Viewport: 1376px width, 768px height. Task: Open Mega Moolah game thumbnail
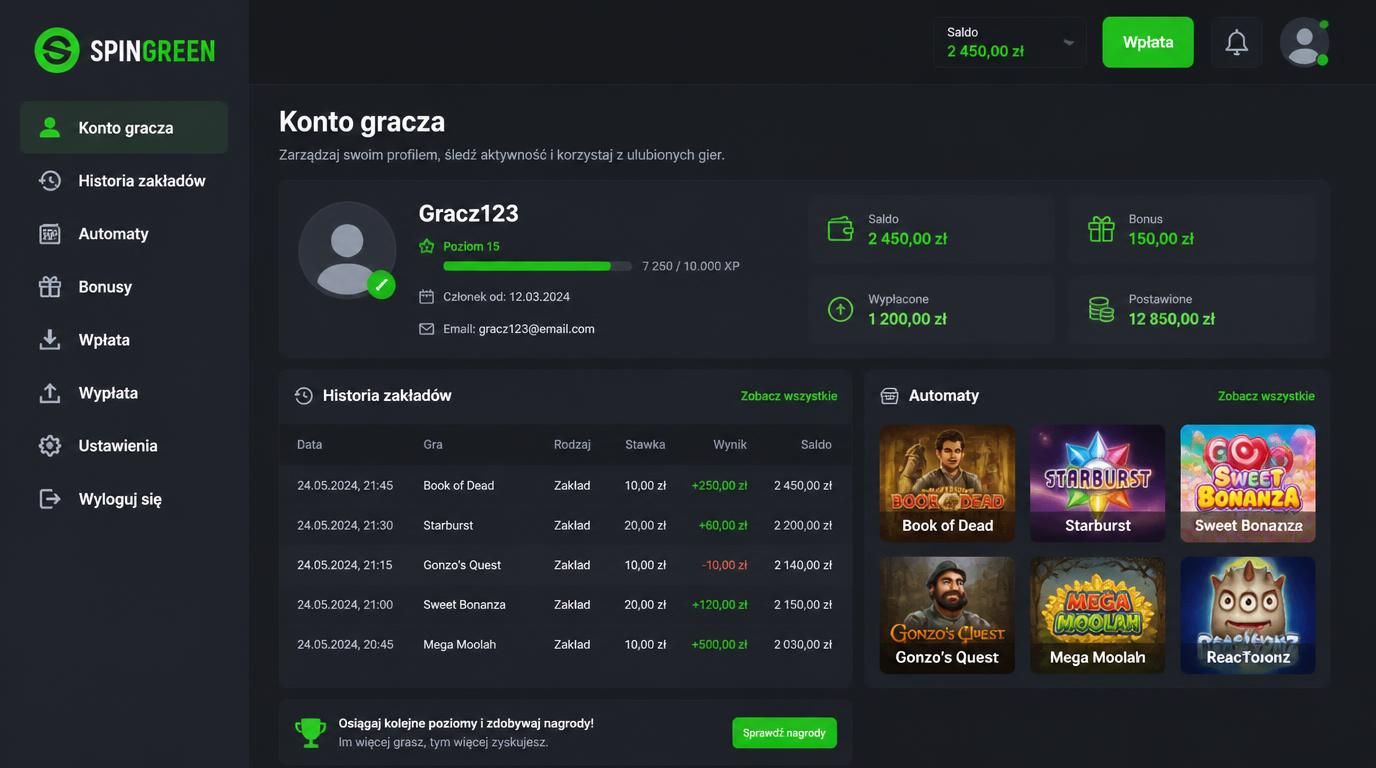(1097, 615)
